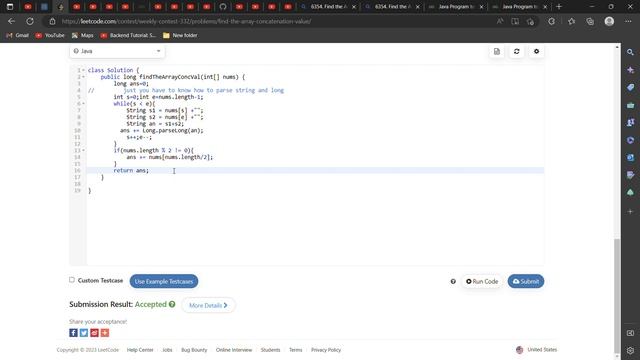Image resolution: width=640 pixels, height=360 pixels.
Task: Open the United States region selector
Action: coord(536,350)
